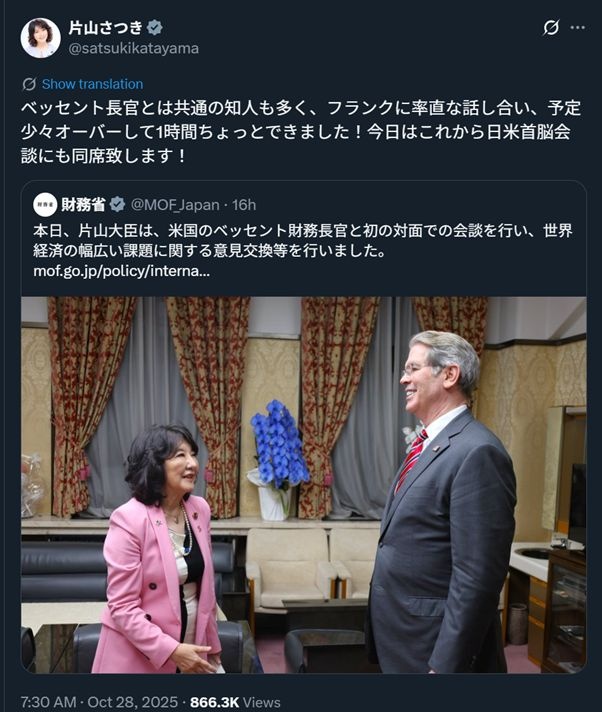Click the 財務省 verified badge
602x712 pixels.
point(118,205)
